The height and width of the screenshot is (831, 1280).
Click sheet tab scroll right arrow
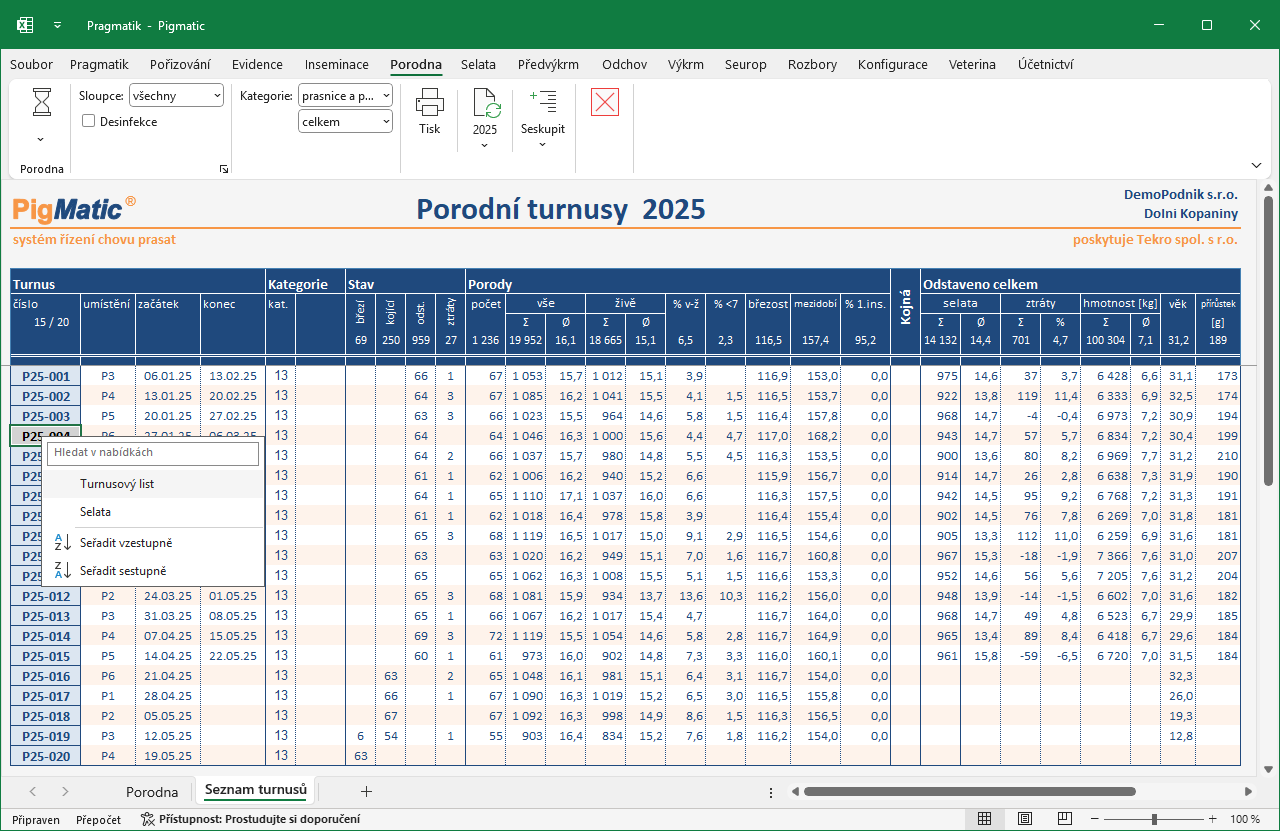tap(65, 791)
